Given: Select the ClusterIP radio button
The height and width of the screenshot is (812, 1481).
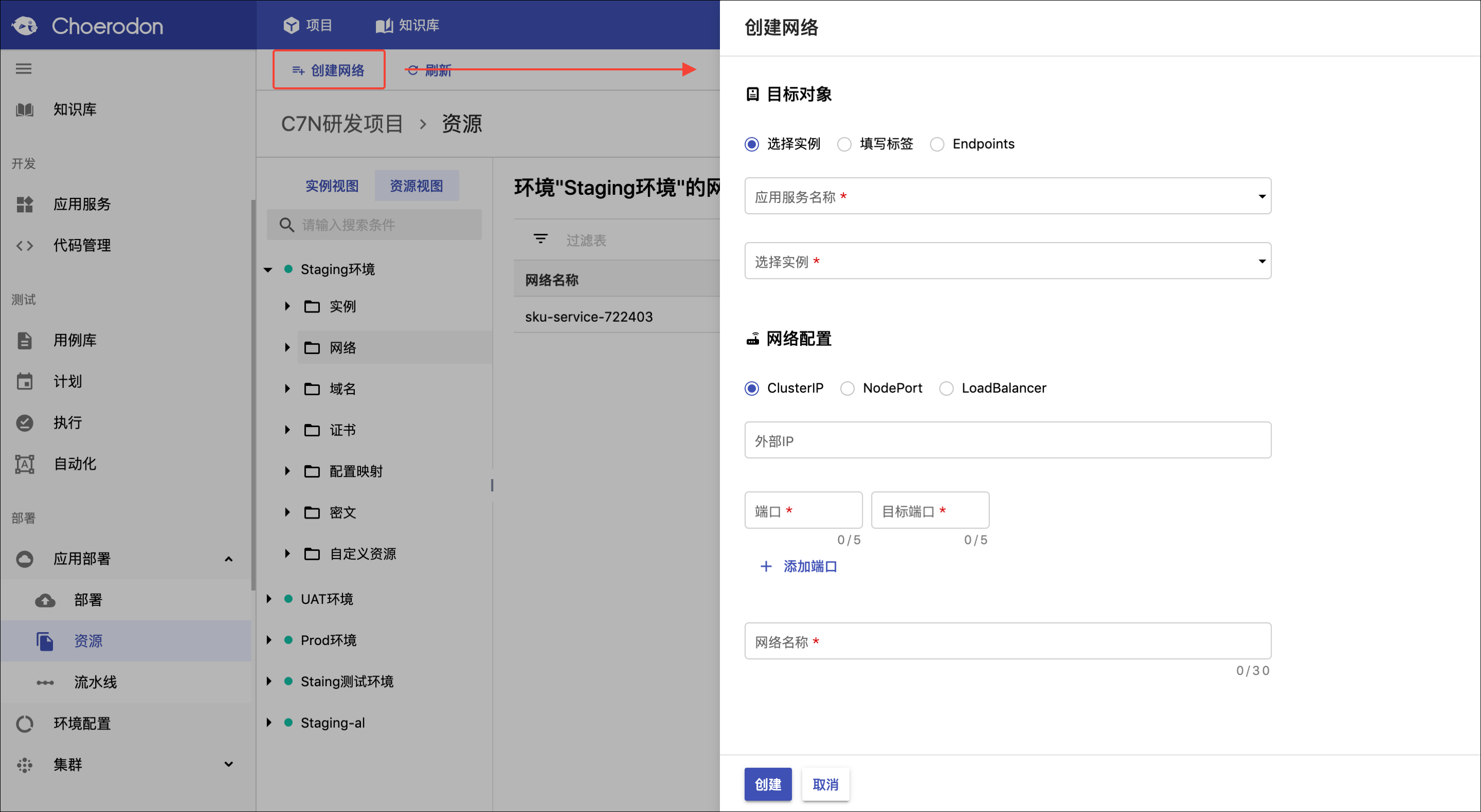Looking at the screenshot, I should (752, 389).
